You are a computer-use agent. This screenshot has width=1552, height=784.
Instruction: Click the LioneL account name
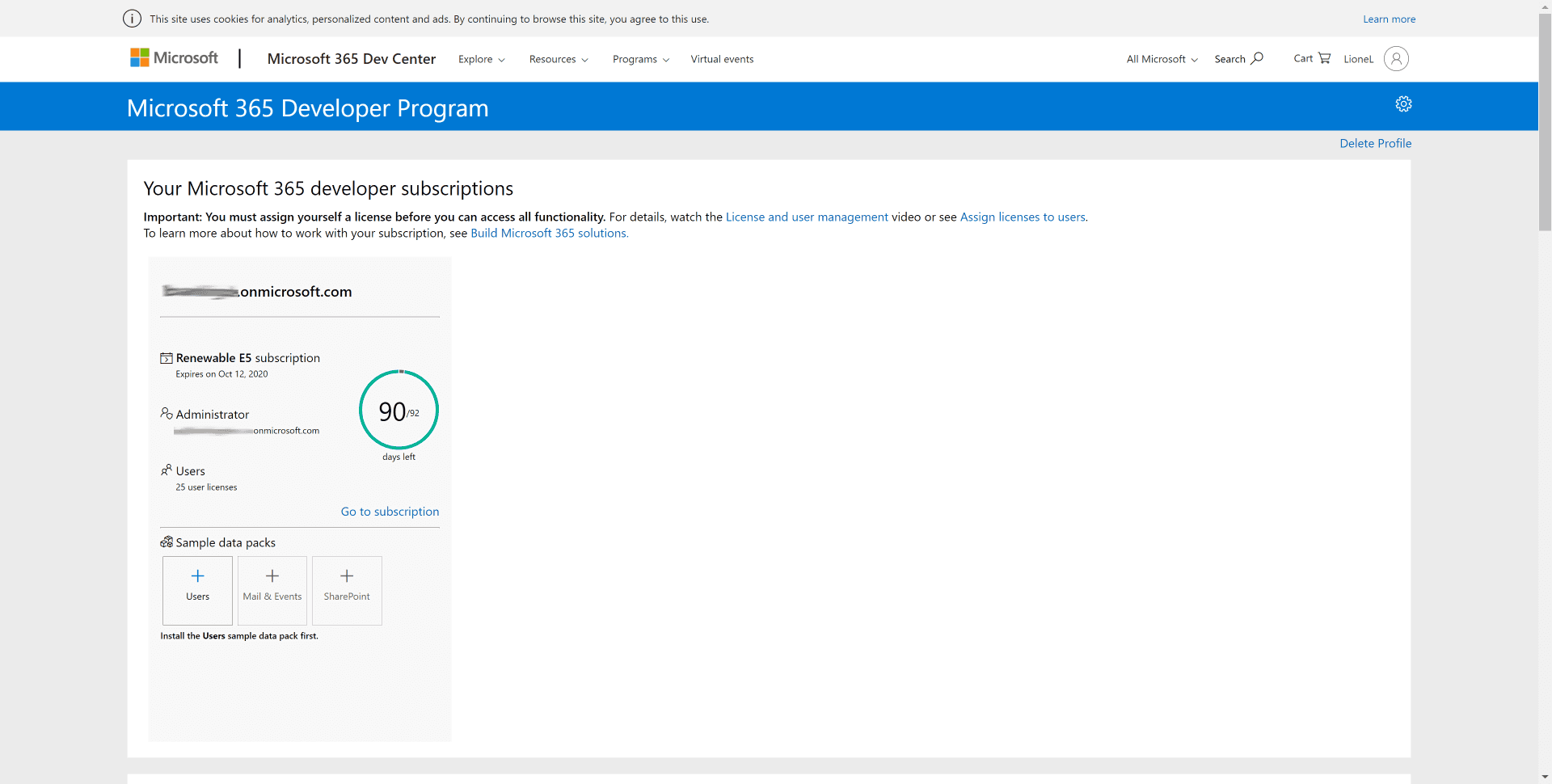click(x=1358, y=59)
